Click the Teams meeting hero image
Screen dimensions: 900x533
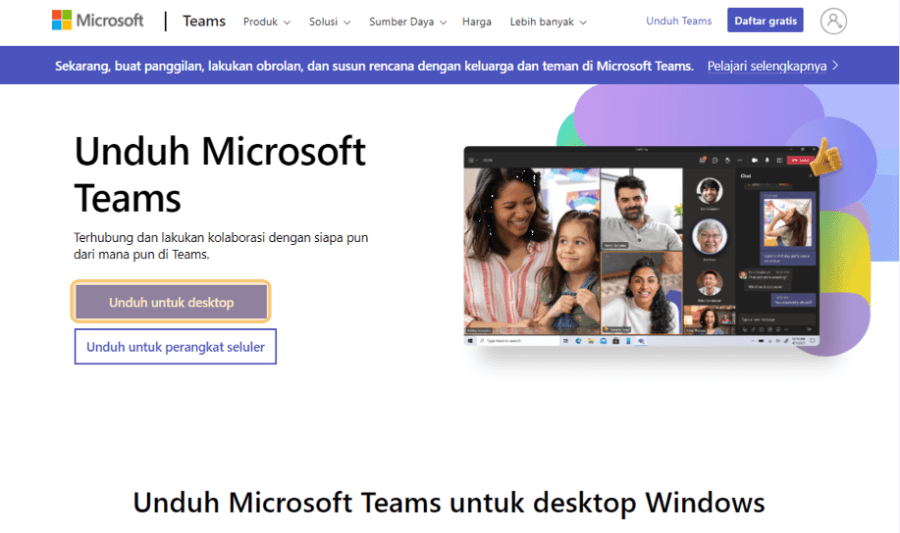pos(642,246)
